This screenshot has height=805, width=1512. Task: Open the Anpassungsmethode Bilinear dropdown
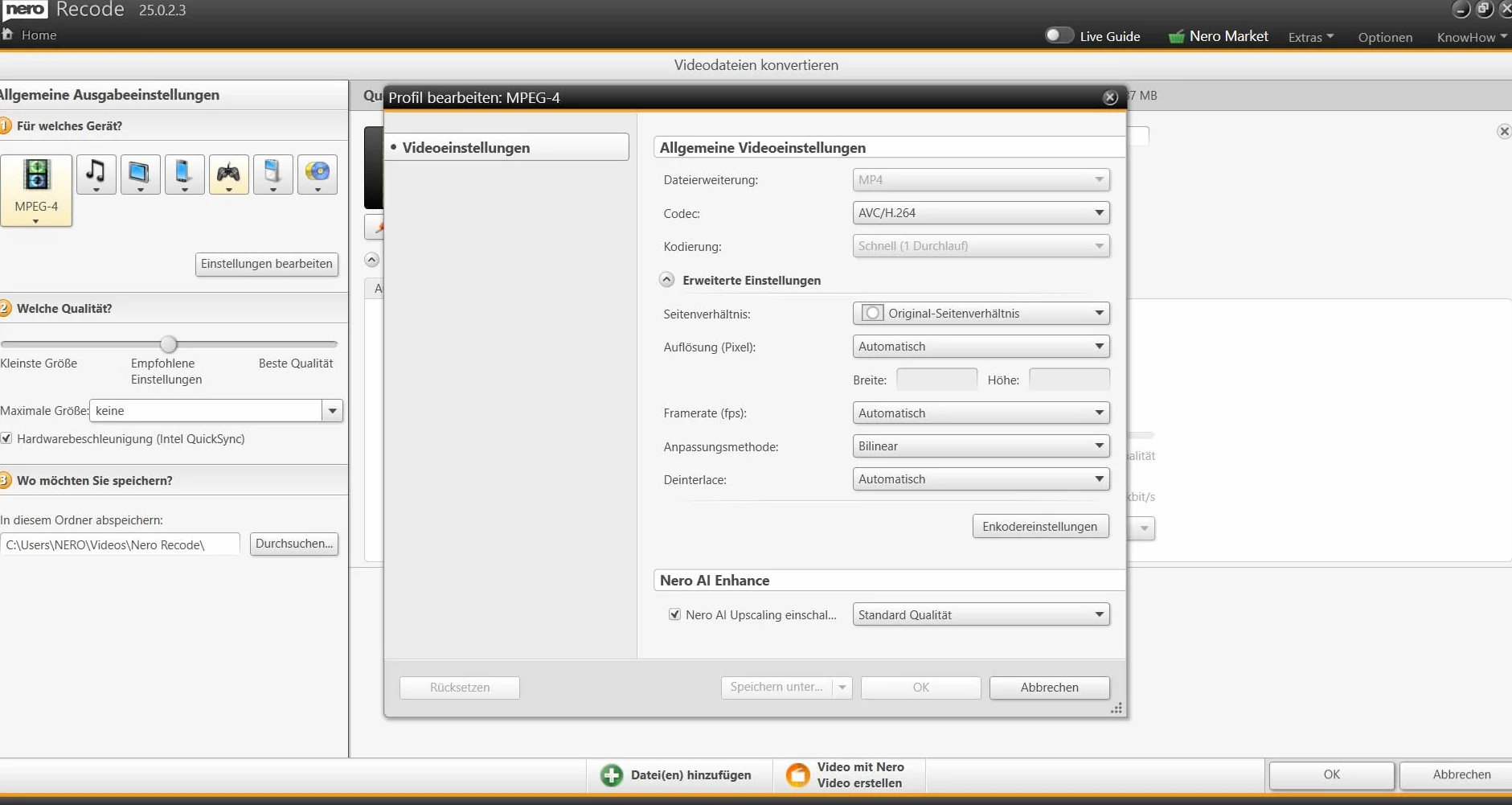981,446
